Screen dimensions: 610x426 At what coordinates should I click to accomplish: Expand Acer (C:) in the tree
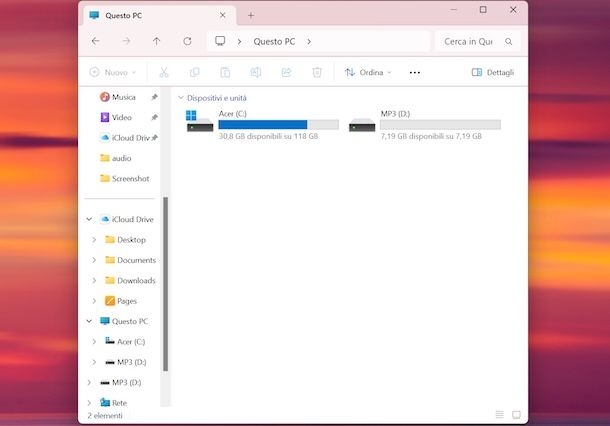[x=94, y=341]
